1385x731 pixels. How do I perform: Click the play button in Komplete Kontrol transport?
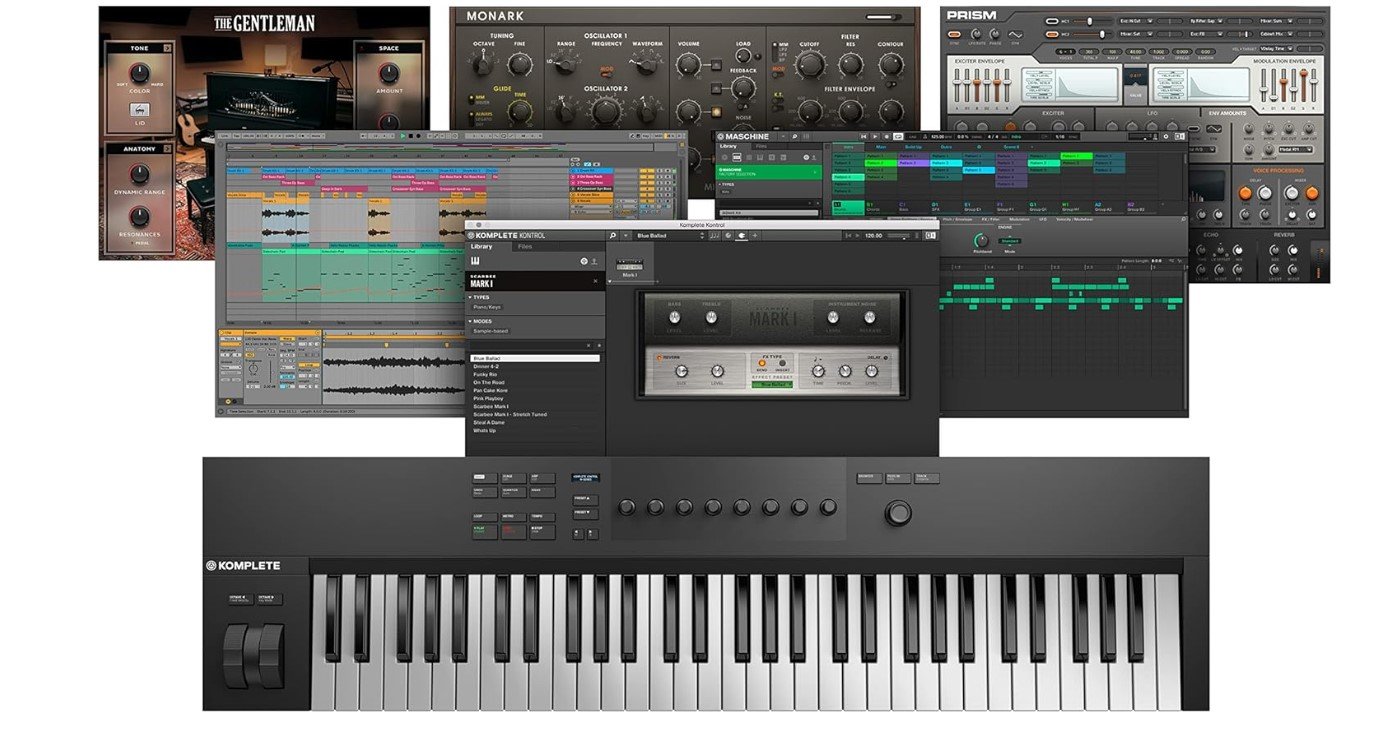pyautogui.click(x=857, y=235)
